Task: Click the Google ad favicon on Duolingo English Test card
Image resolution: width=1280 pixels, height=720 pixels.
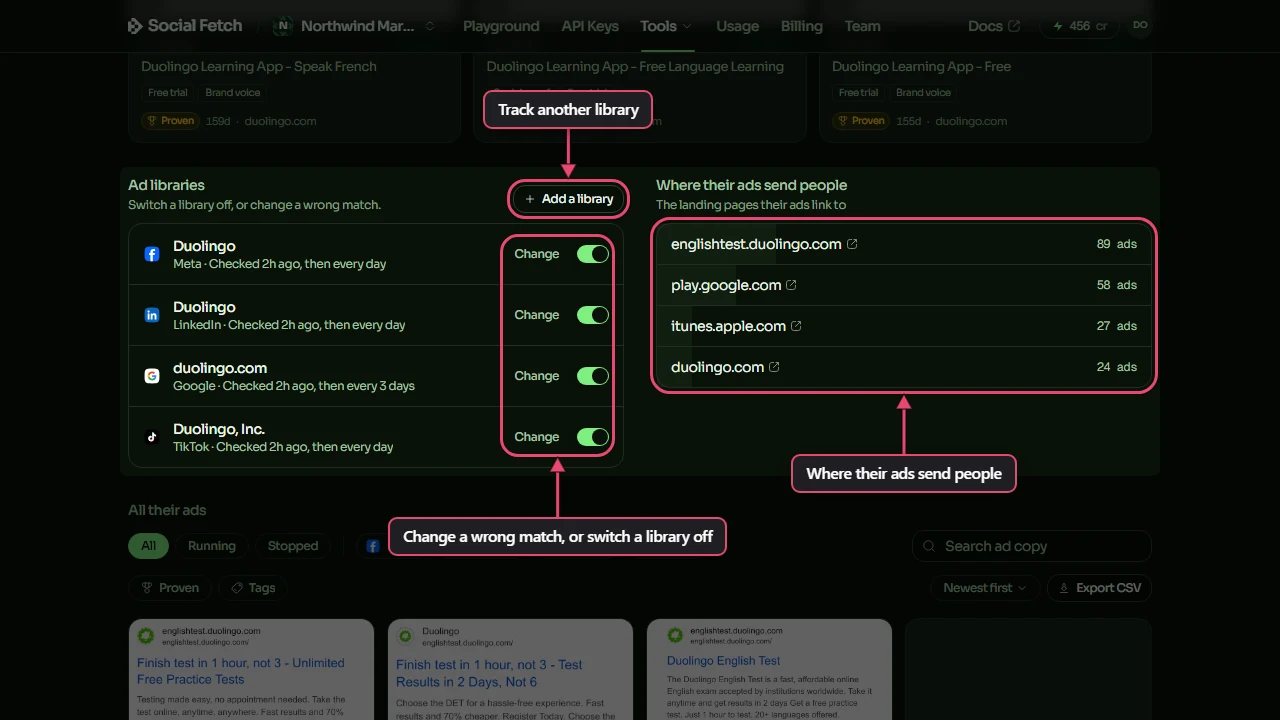Action: (x=675, y=635)
